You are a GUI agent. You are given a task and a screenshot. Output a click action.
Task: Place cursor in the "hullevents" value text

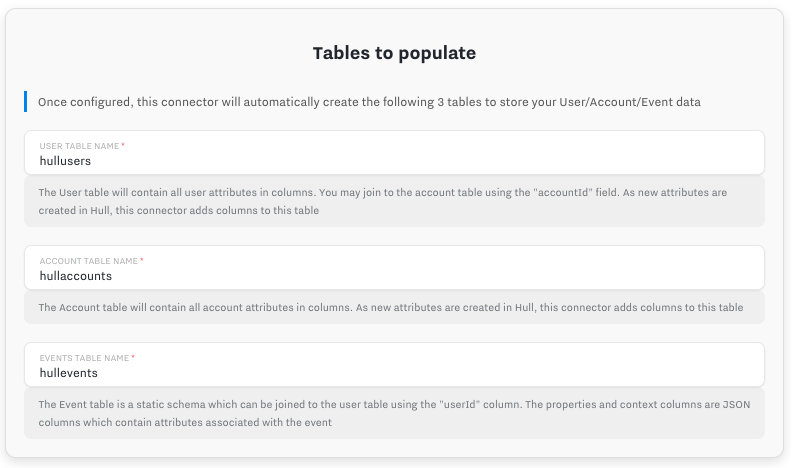pos(69,373)
